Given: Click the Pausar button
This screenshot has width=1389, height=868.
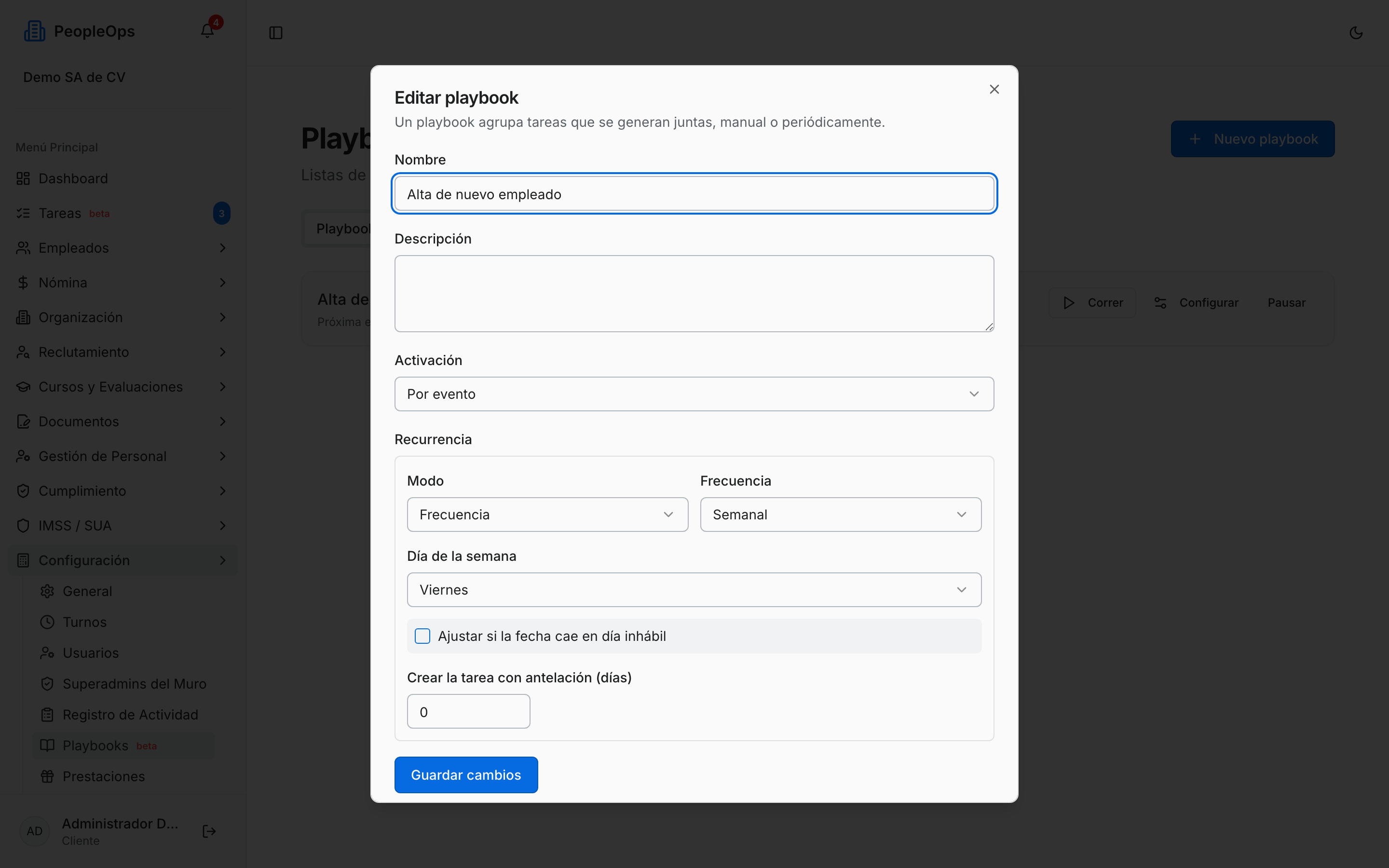Looking at the screenshot, I should [x=1286, y=302].
